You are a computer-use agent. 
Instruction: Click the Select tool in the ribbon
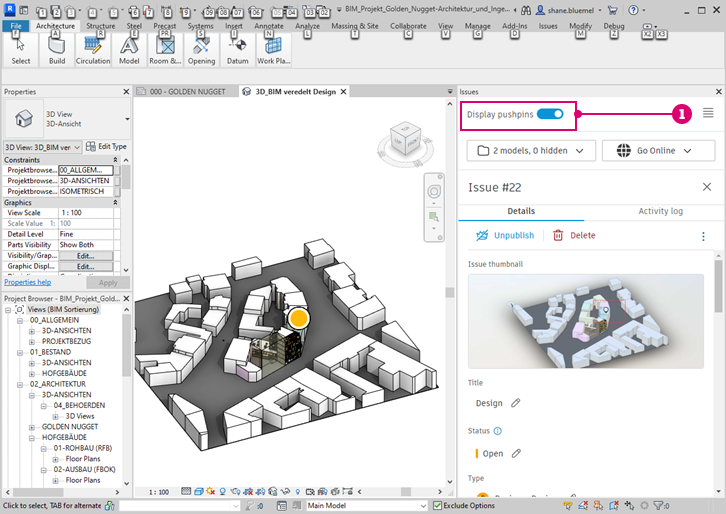pos(20,50)
